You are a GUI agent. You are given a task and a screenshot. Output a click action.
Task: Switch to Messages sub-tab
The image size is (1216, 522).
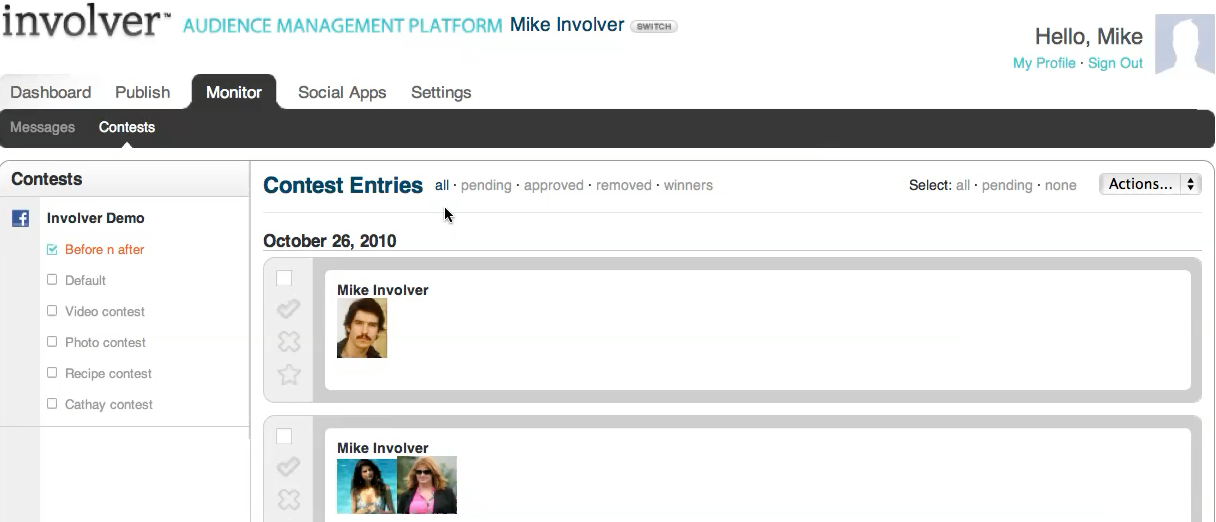click(43, 127)
